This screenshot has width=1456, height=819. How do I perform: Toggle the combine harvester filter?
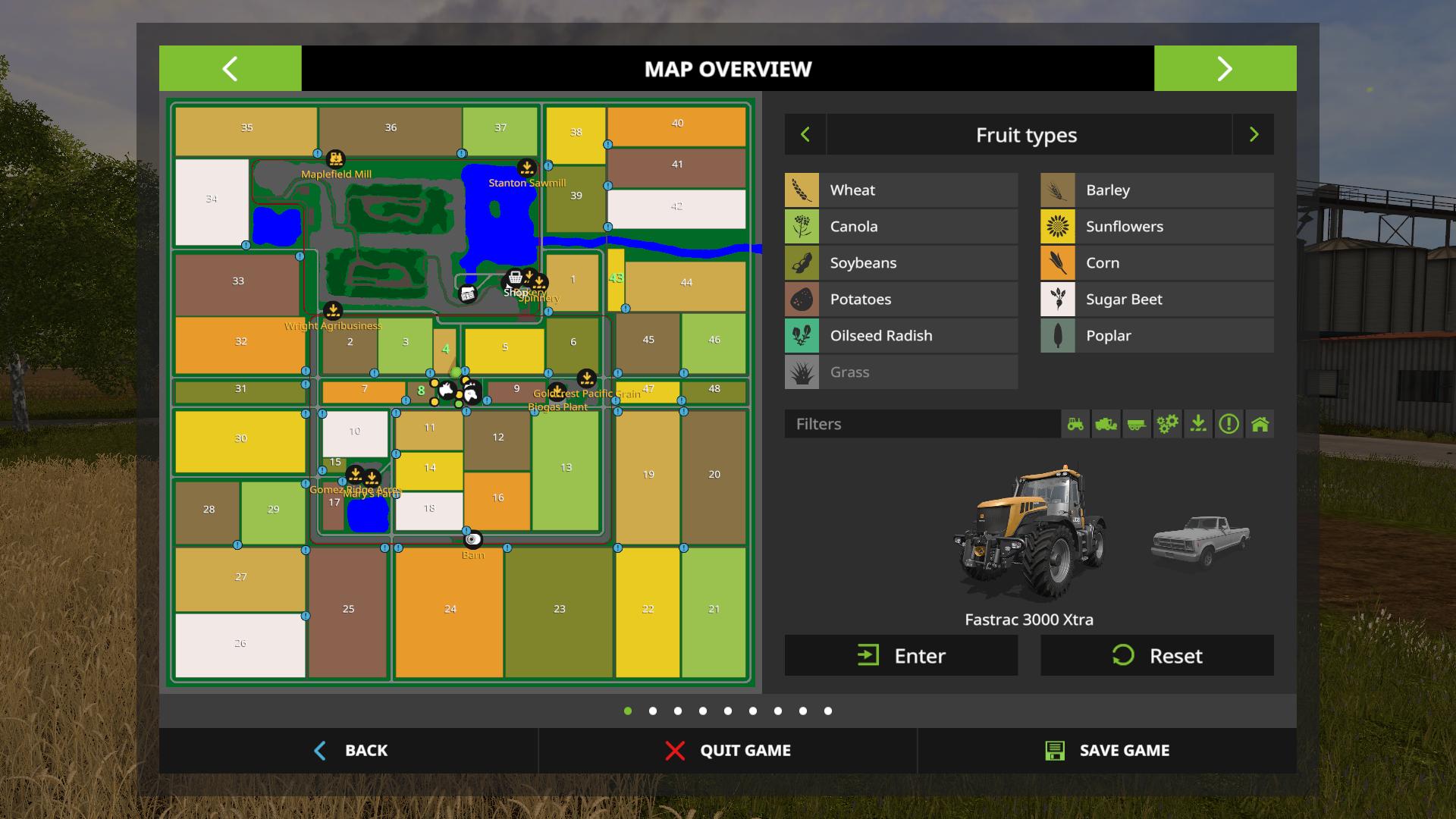coord(1106,424)
